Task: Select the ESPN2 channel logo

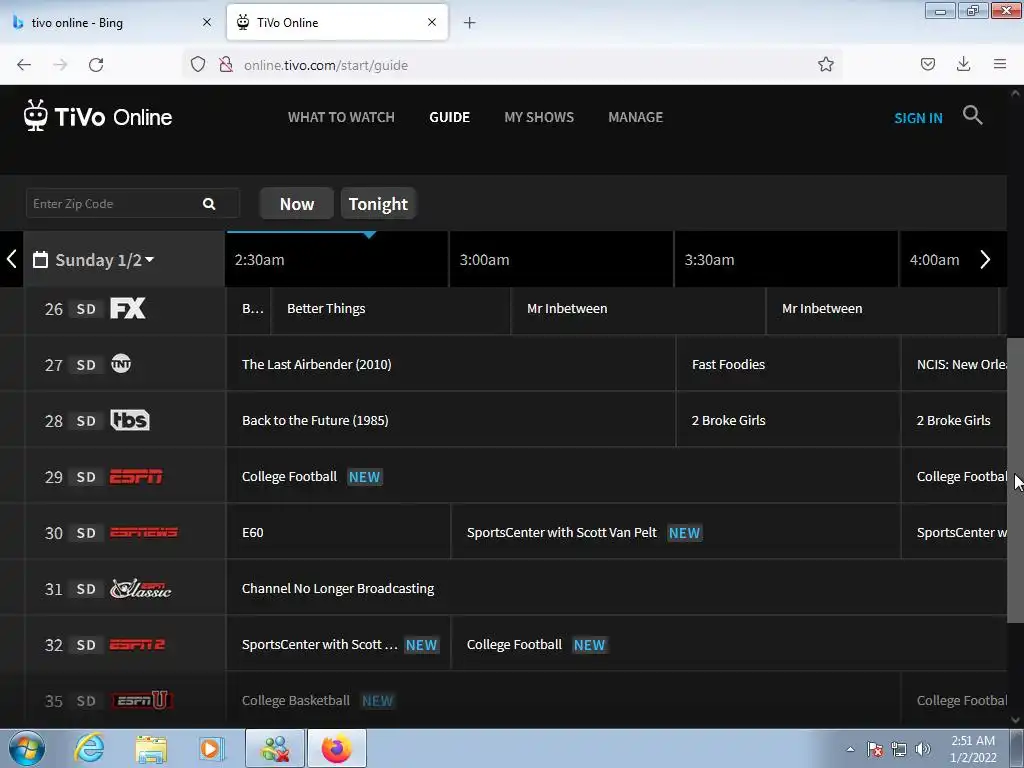Action: [x=137, y=645]
